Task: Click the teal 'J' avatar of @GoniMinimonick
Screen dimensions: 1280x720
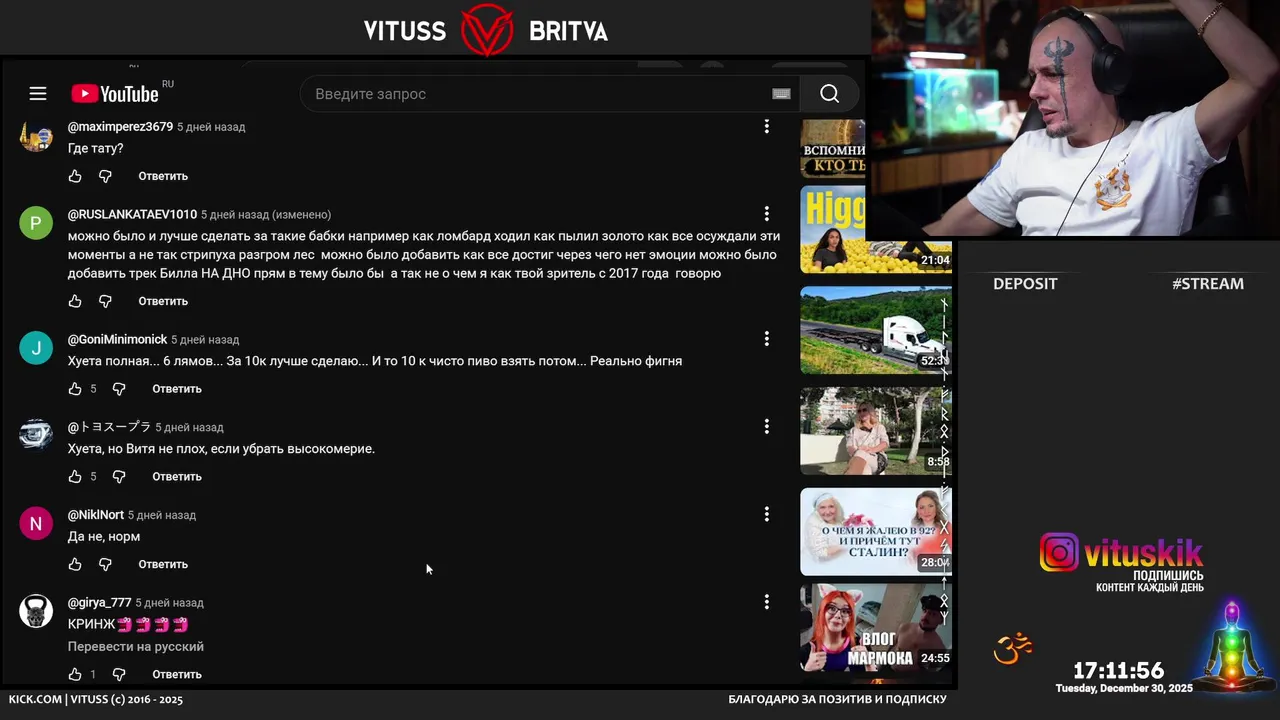Action: 36,347
